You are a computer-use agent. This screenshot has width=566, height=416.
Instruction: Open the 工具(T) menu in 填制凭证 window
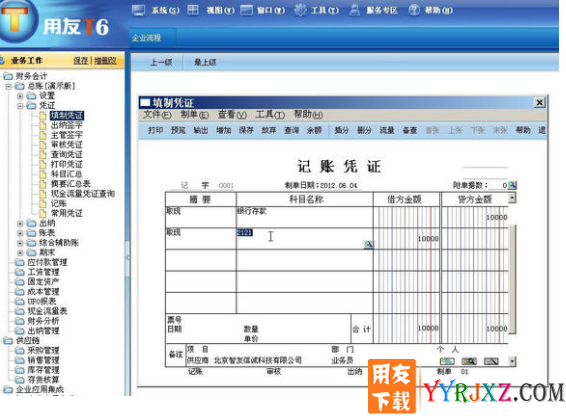pos(270,115)
